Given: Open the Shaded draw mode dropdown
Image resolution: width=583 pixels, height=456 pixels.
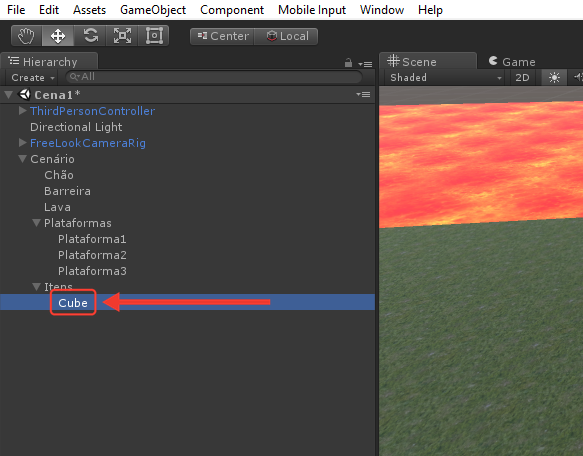Looking at the screenshot, I should tap(445, 77).
